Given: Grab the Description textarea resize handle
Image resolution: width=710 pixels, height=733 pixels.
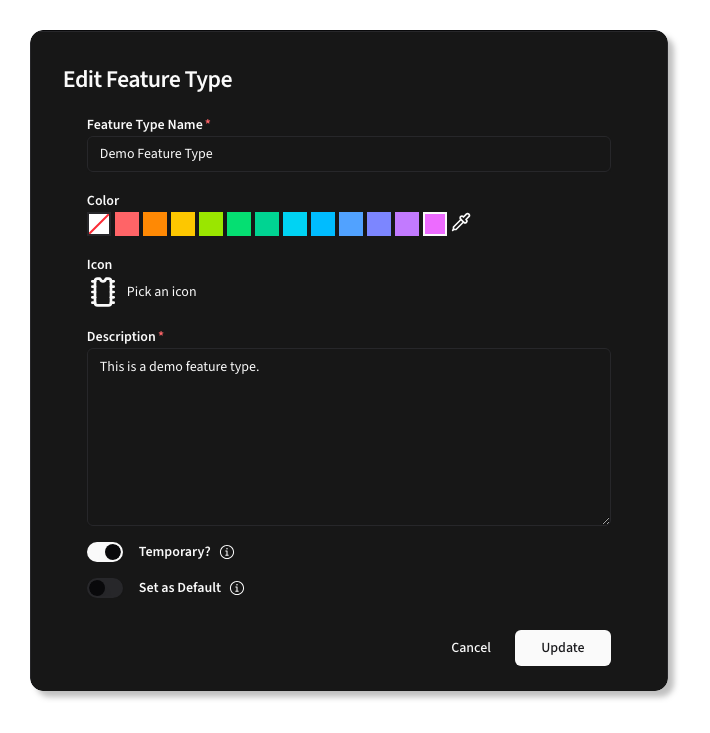Looking at the screenshot, I should pyautogui.click(x=605, y=520).
